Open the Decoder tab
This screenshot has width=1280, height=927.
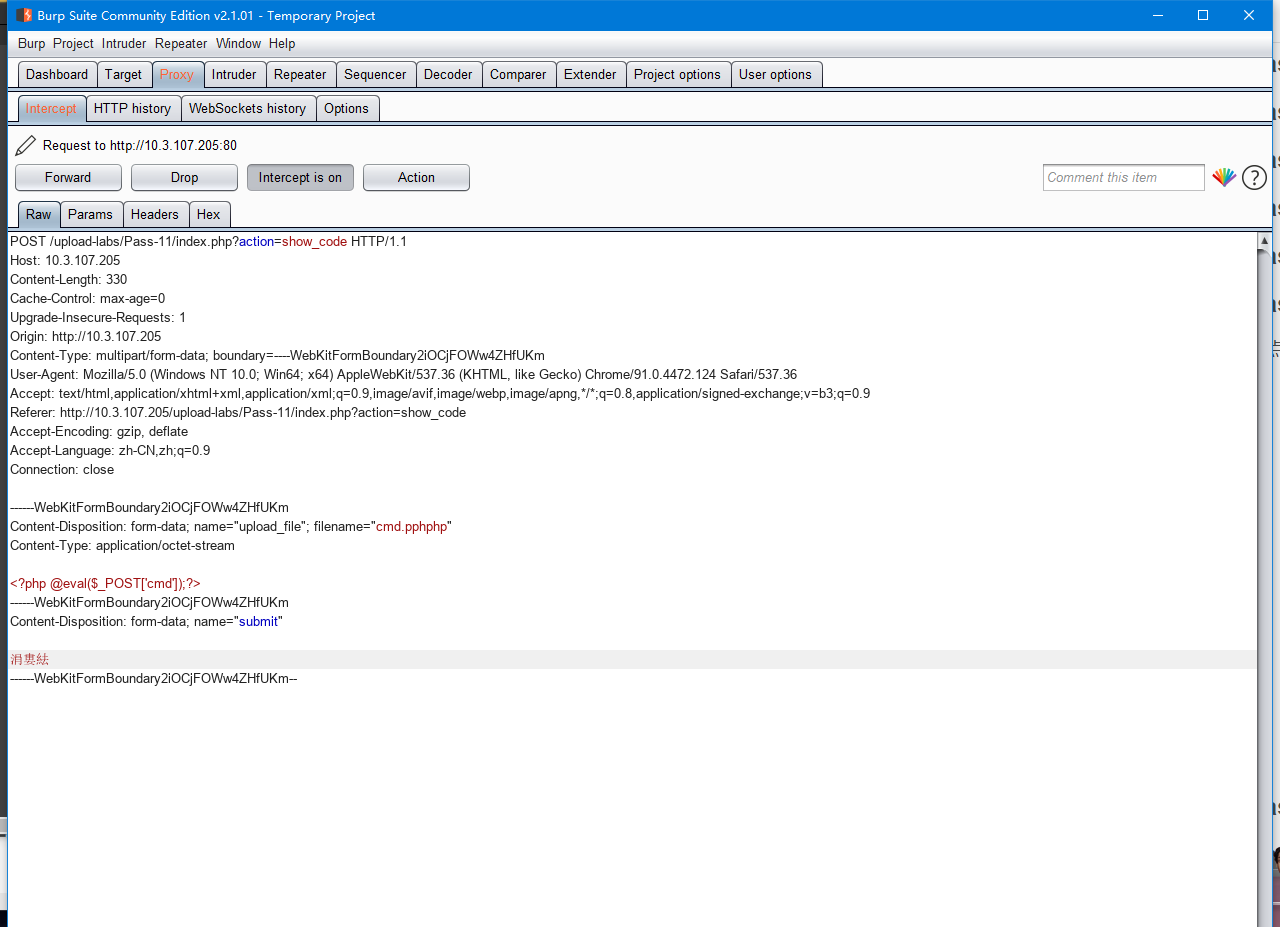click(448, 75)
